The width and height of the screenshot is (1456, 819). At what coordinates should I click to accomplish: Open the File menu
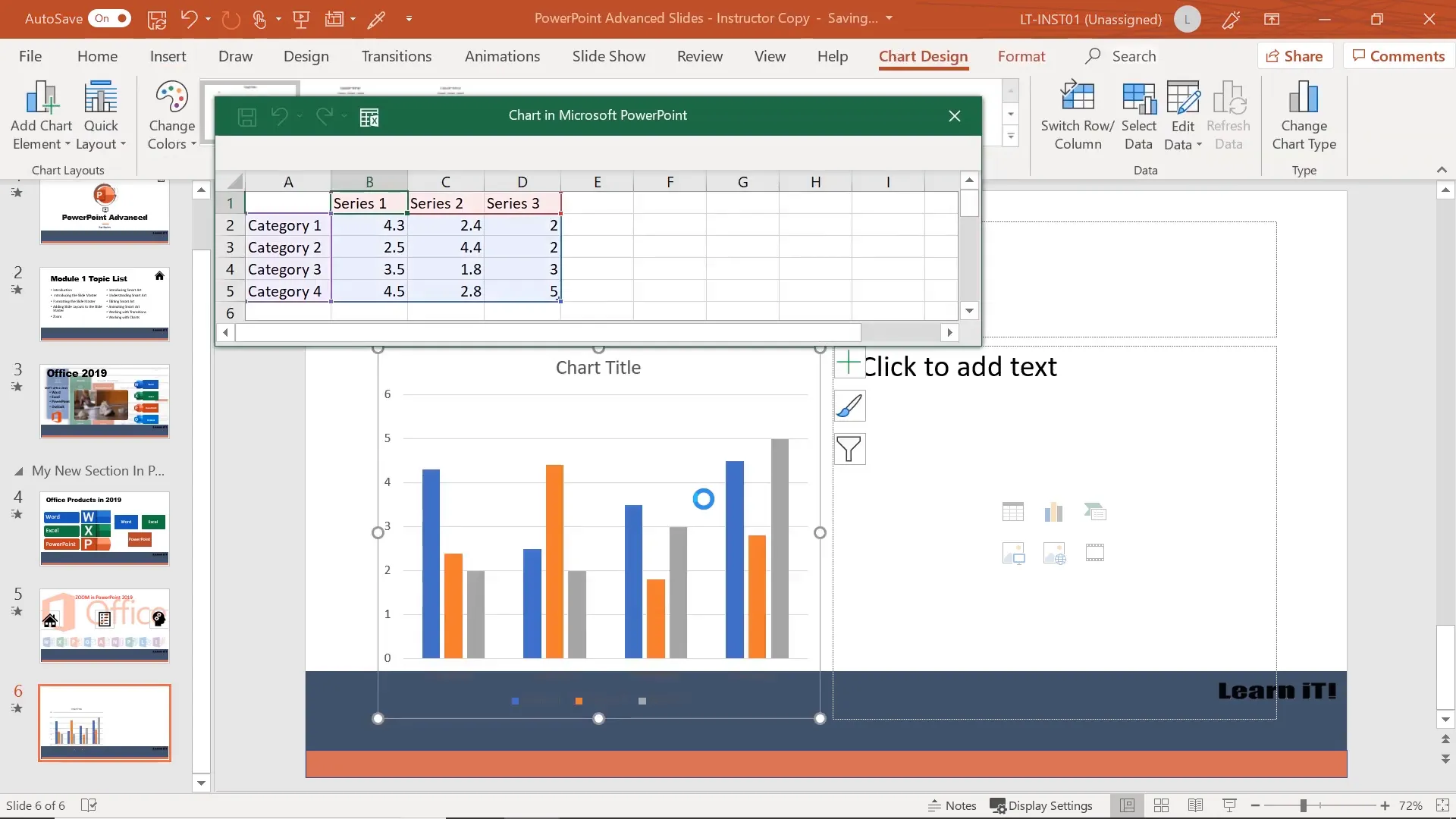click(x=30, y=56)
